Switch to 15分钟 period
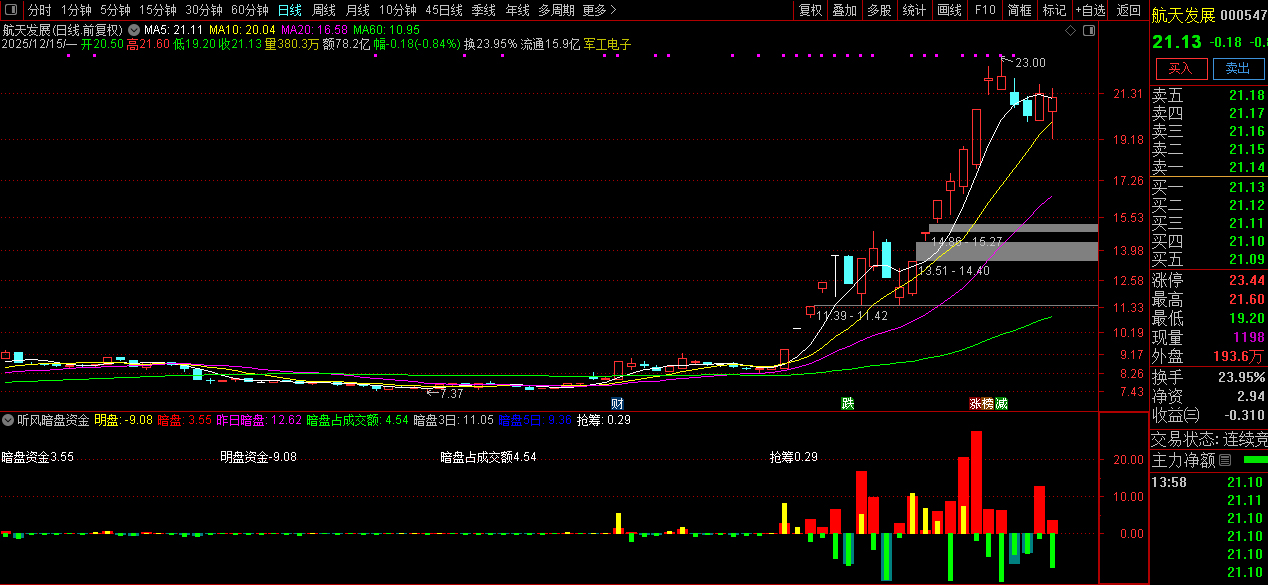1268x585 pixels. (x=158, y=10)
